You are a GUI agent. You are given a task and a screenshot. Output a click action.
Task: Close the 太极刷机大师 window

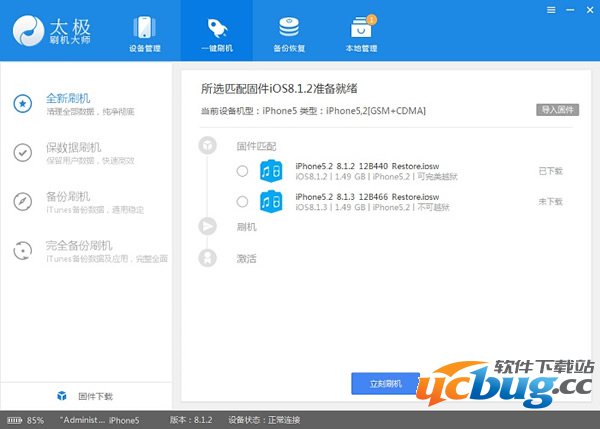point(590,10)
